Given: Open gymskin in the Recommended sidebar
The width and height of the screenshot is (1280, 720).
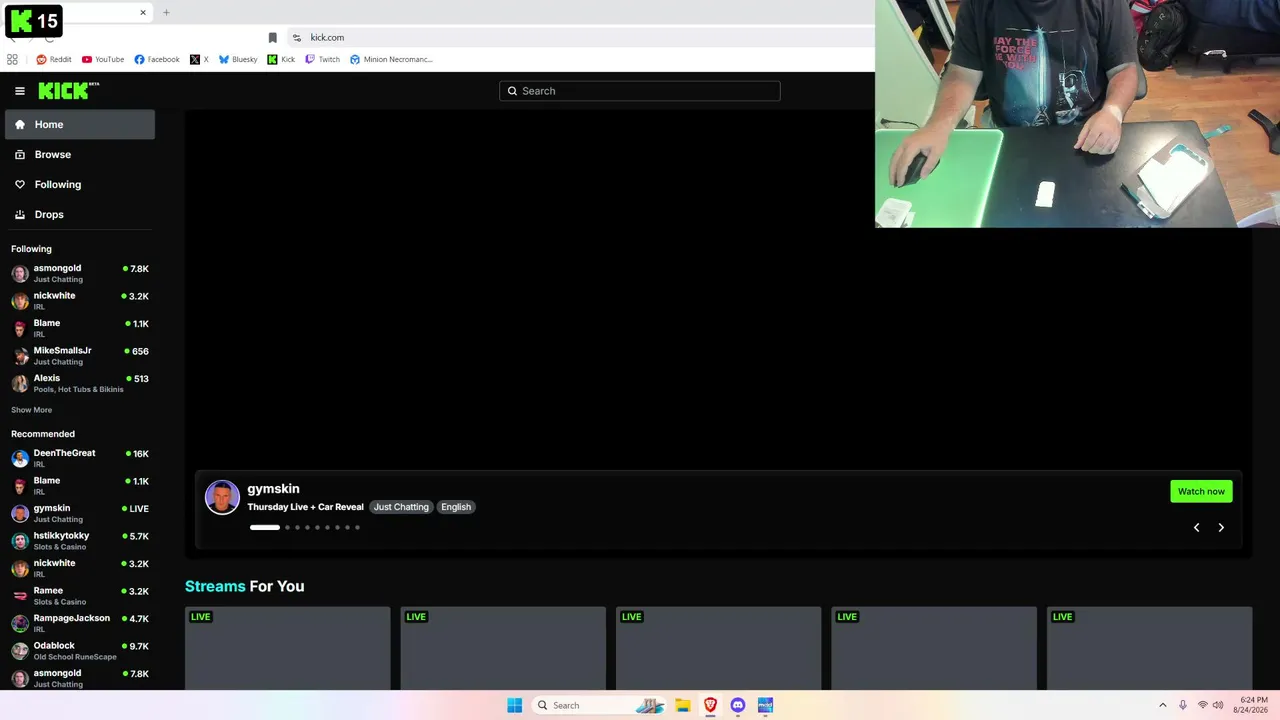Looking at the screenshot, I should [80, 513].
